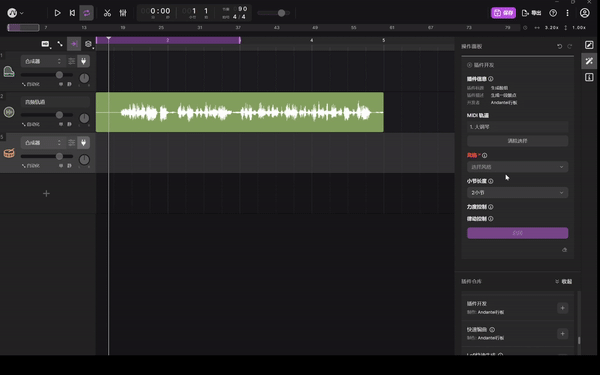The height and width of the screenshot is (375, 600).
Task: Adjust track 2 volume slider
Action: click(47, 115)
